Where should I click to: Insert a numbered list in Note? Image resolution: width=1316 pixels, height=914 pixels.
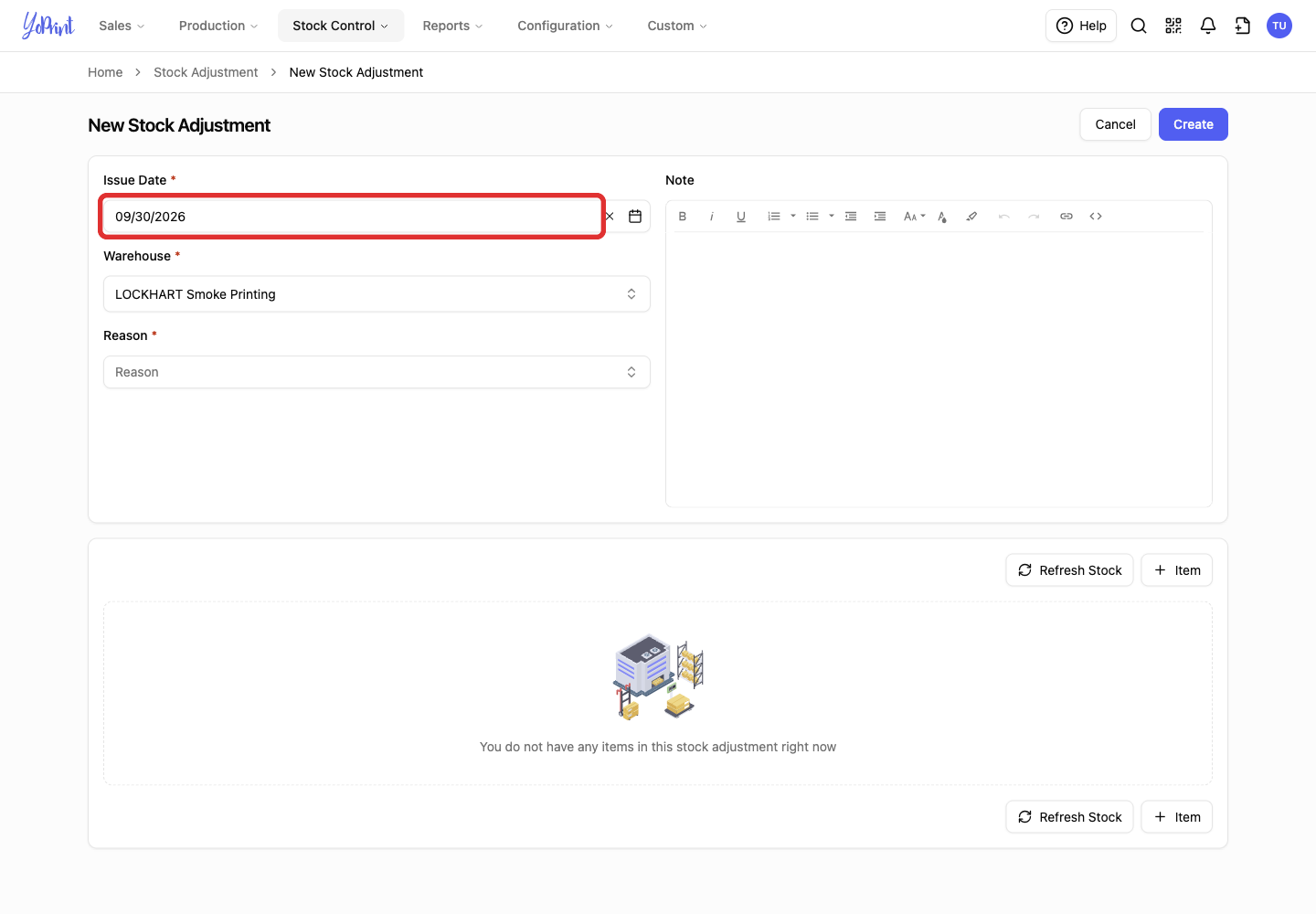tap(774, 217)
